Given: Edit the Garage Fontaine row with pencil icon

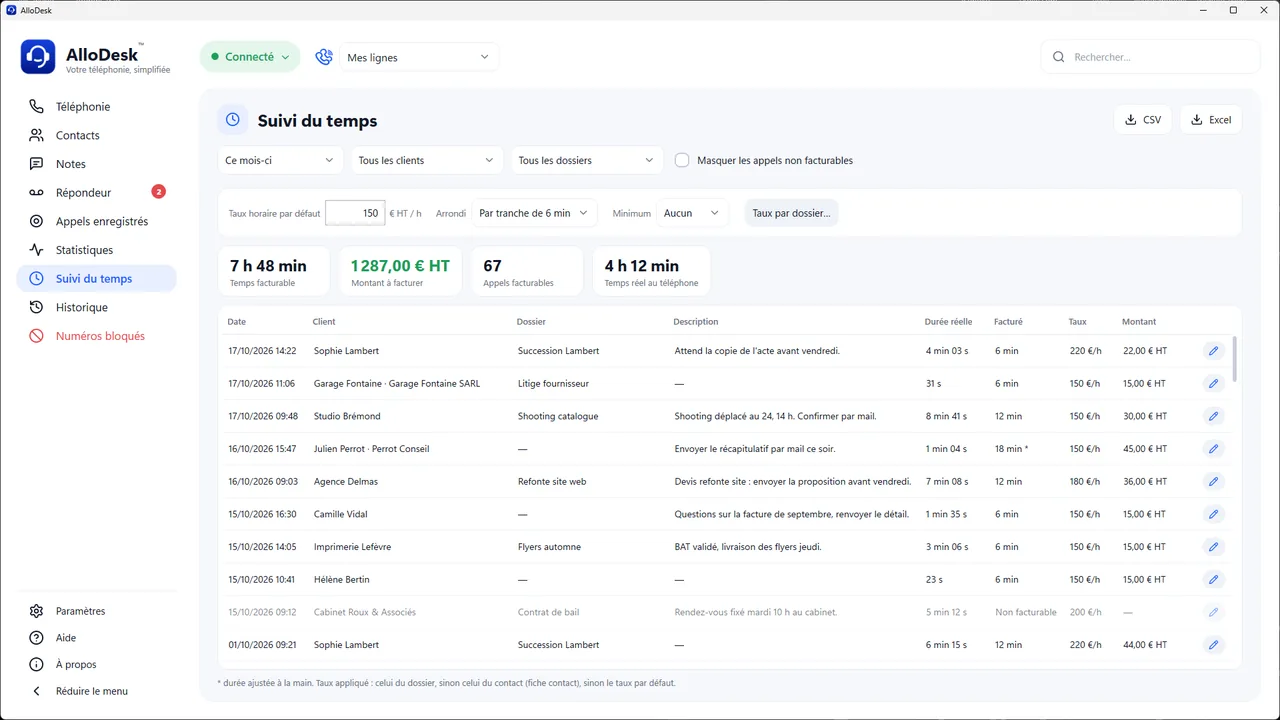Looking at the screenshot, I should 1213,384.
